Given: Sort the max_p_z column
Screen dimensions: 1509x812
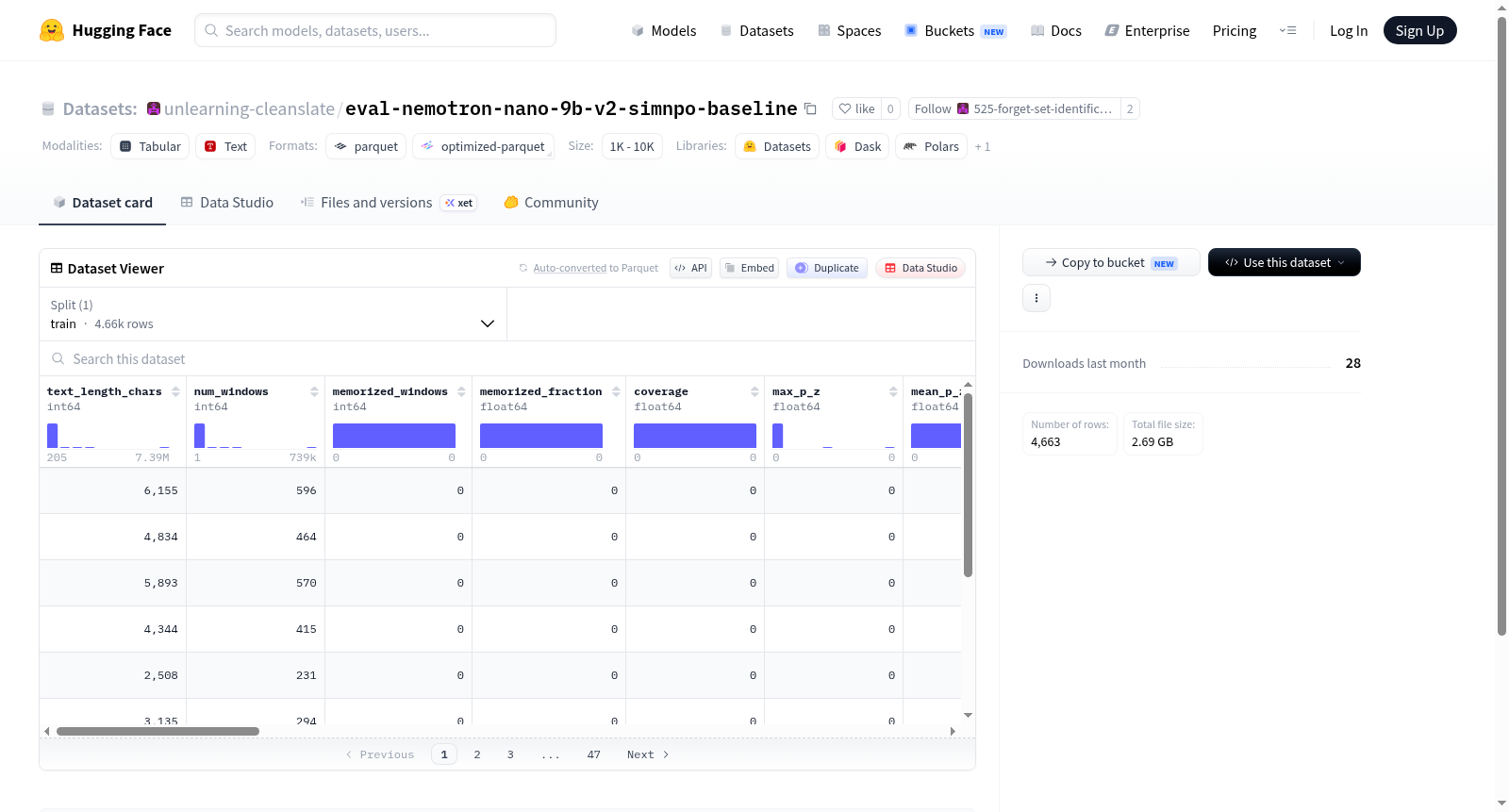Looking at the screenshot, I should (893, 391).
